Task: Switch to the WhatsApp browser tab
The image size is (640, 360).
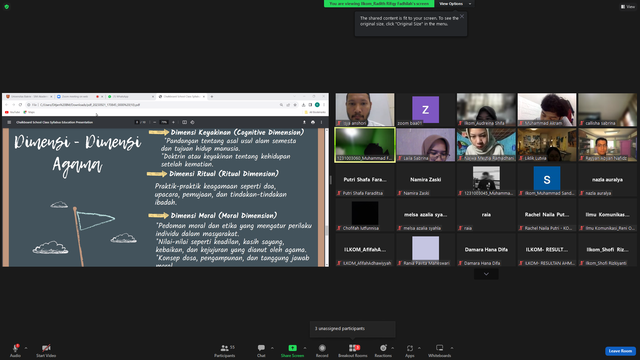Action: (x=130, y=97)
